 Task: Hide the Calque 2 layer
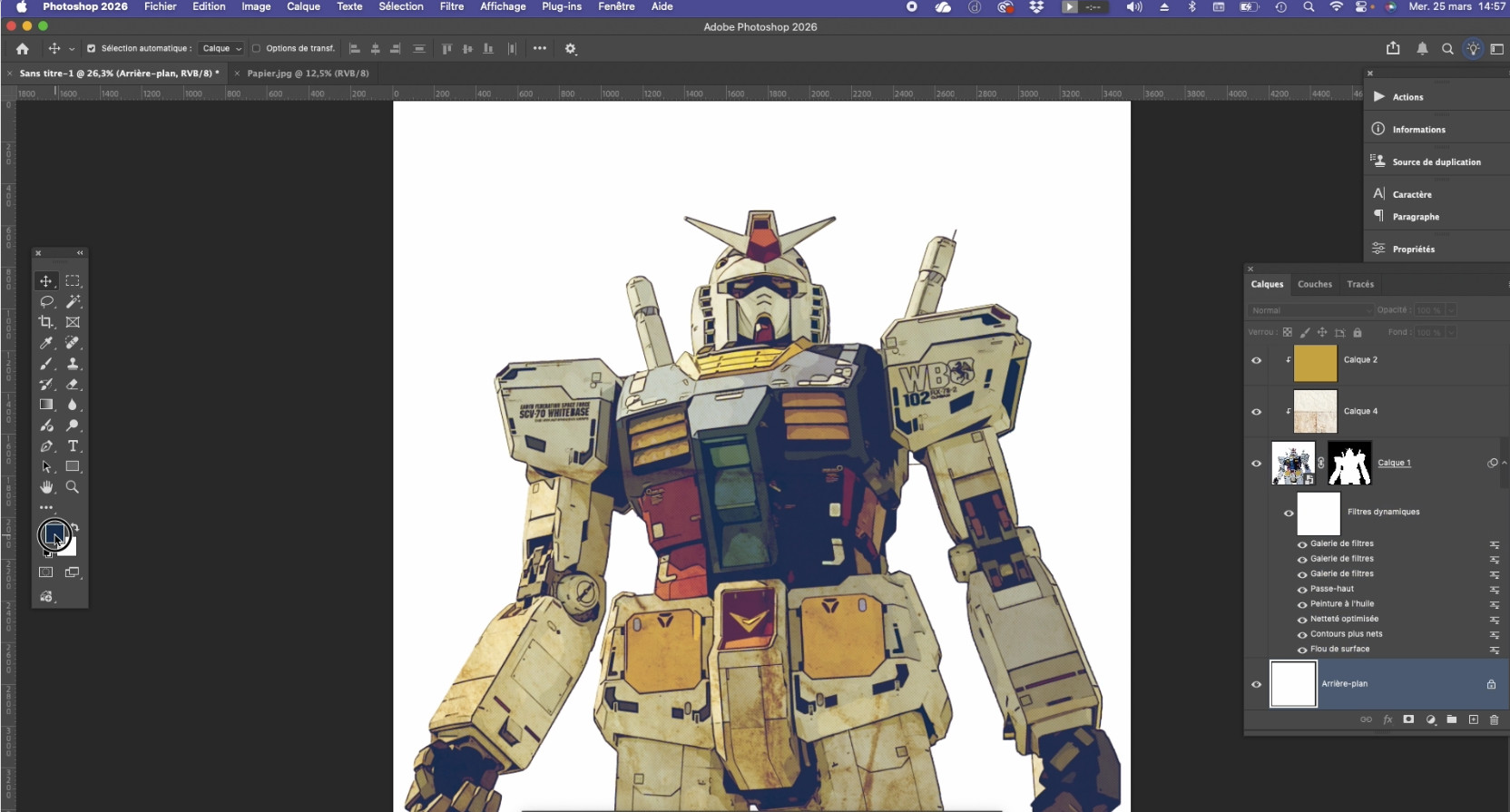click(x=1257, y=360)
